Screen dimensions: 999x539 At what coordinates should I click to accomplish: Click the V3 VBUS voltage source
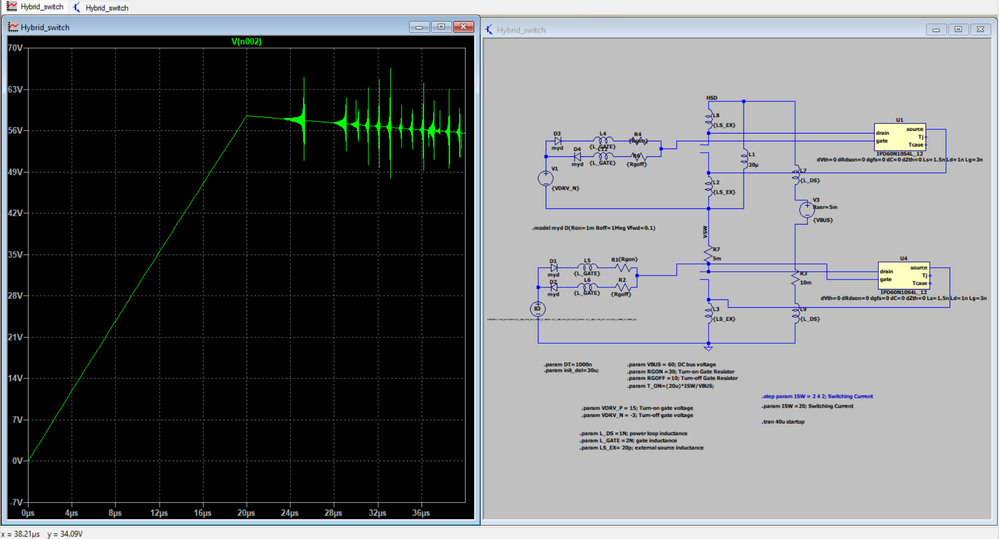point(808,209)
